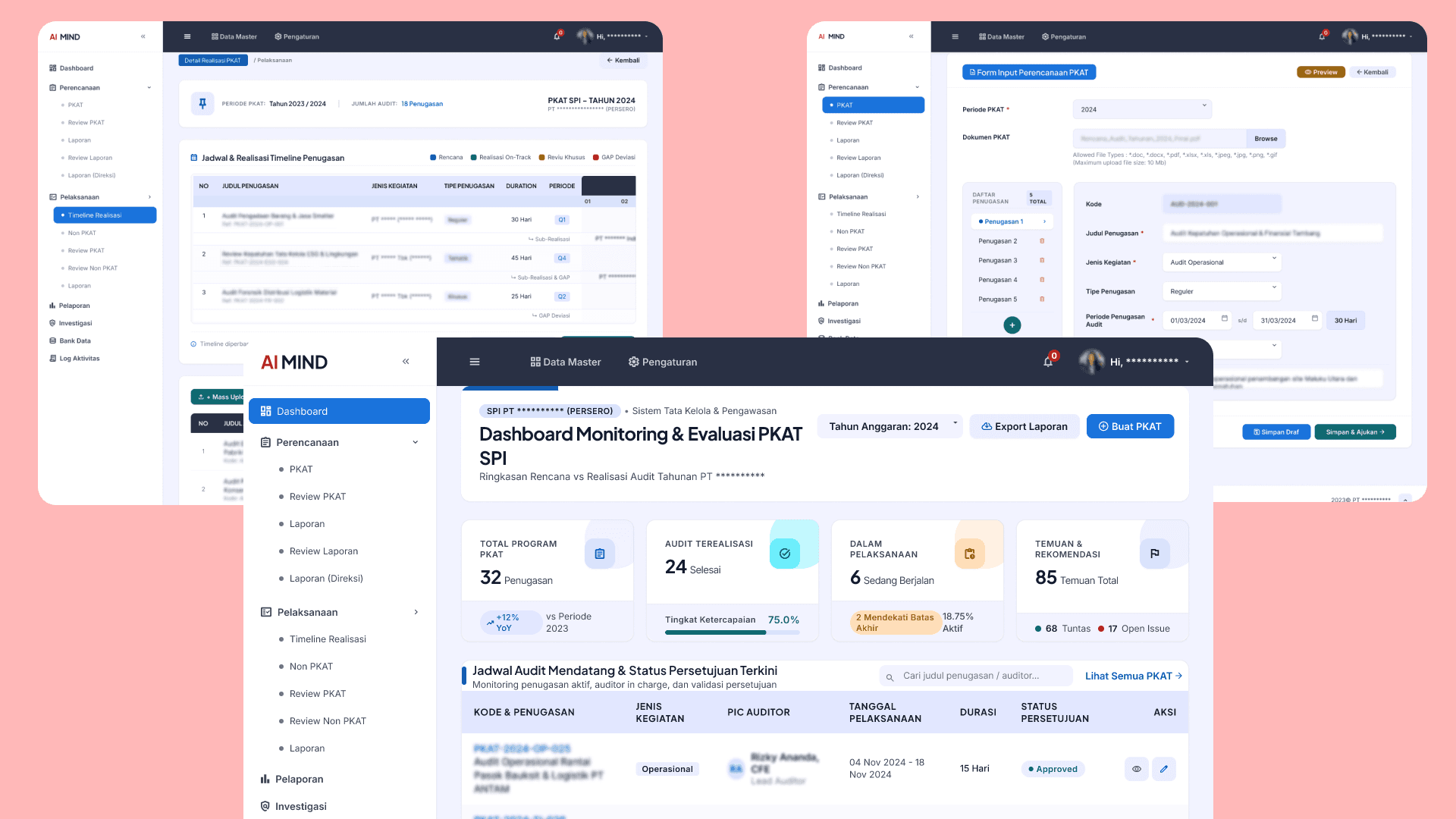Viewport: 1456px width, 819px height.
Task: Collapse the Perencanaan menu in front sidebar
Action: pos(416,442)
